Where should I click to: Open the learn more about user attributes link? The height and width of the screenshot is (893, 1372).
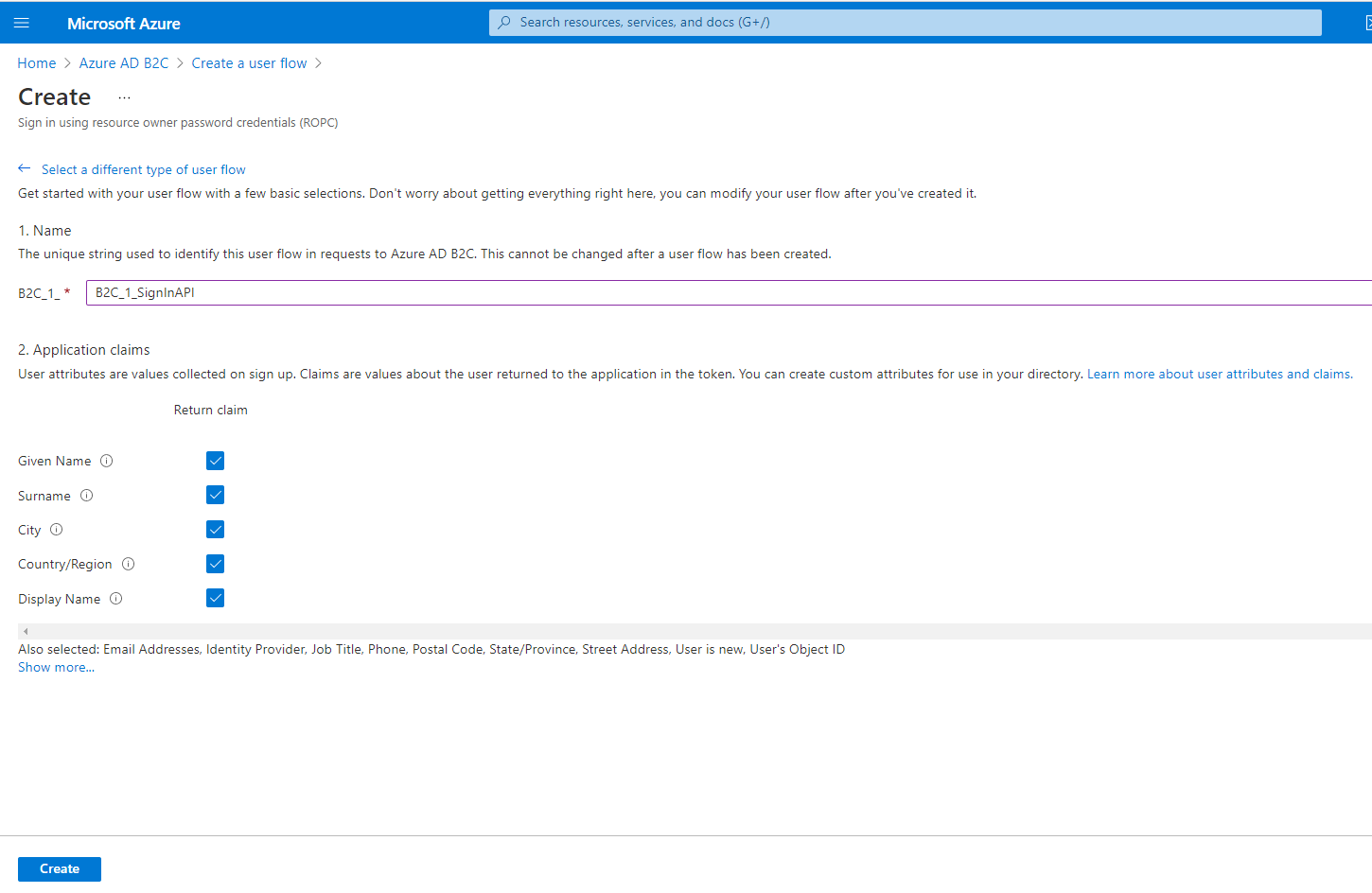1219,374
